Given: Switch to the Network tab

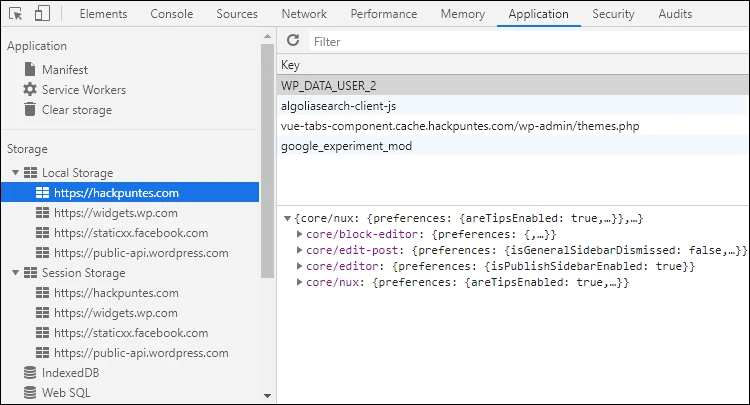Looking at the screenshot, I should [x=304, y=14].
